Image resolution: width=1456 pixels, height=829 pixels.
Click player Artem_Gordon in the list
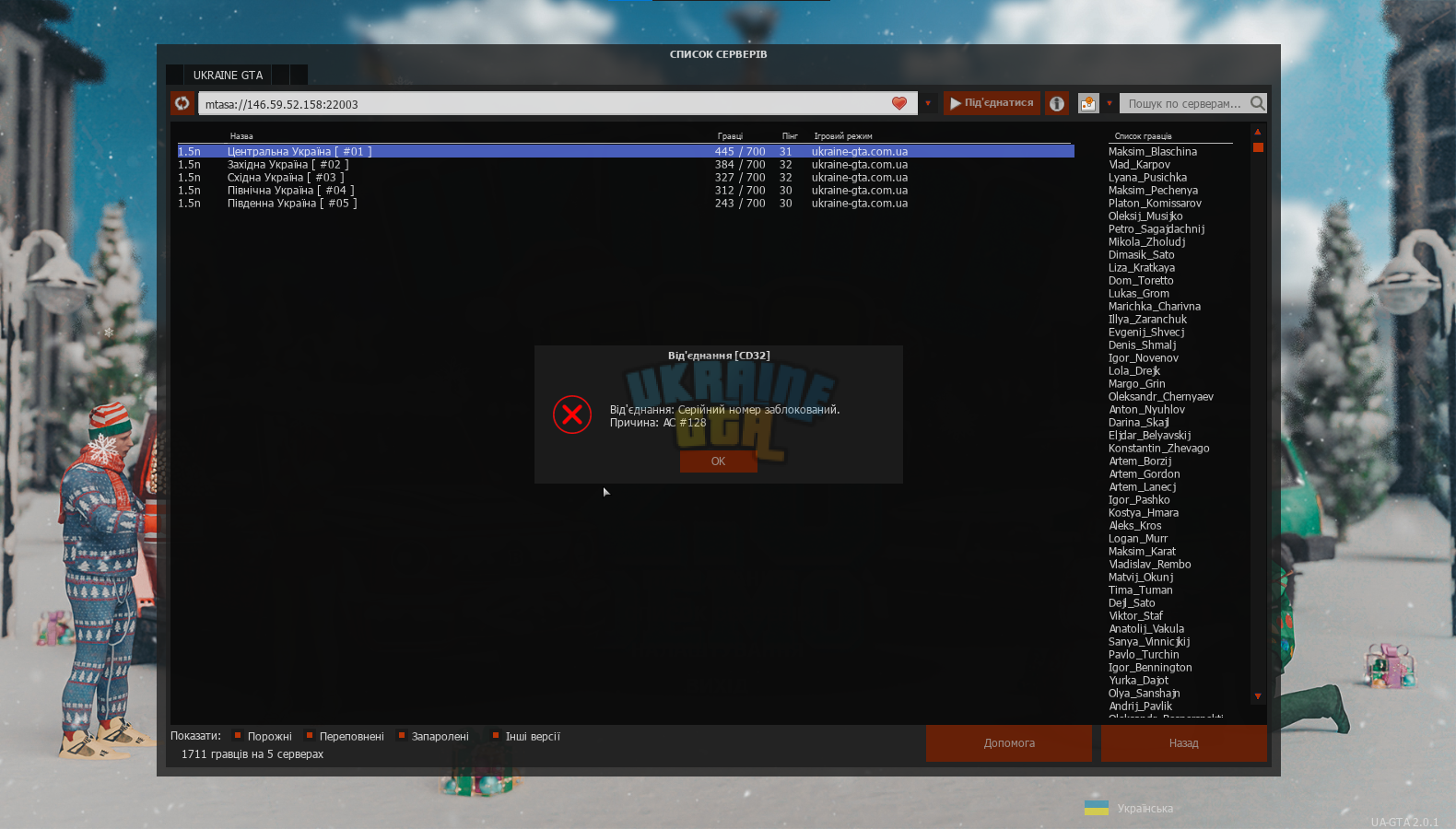pyautogui.click(x=1145, y=473)
